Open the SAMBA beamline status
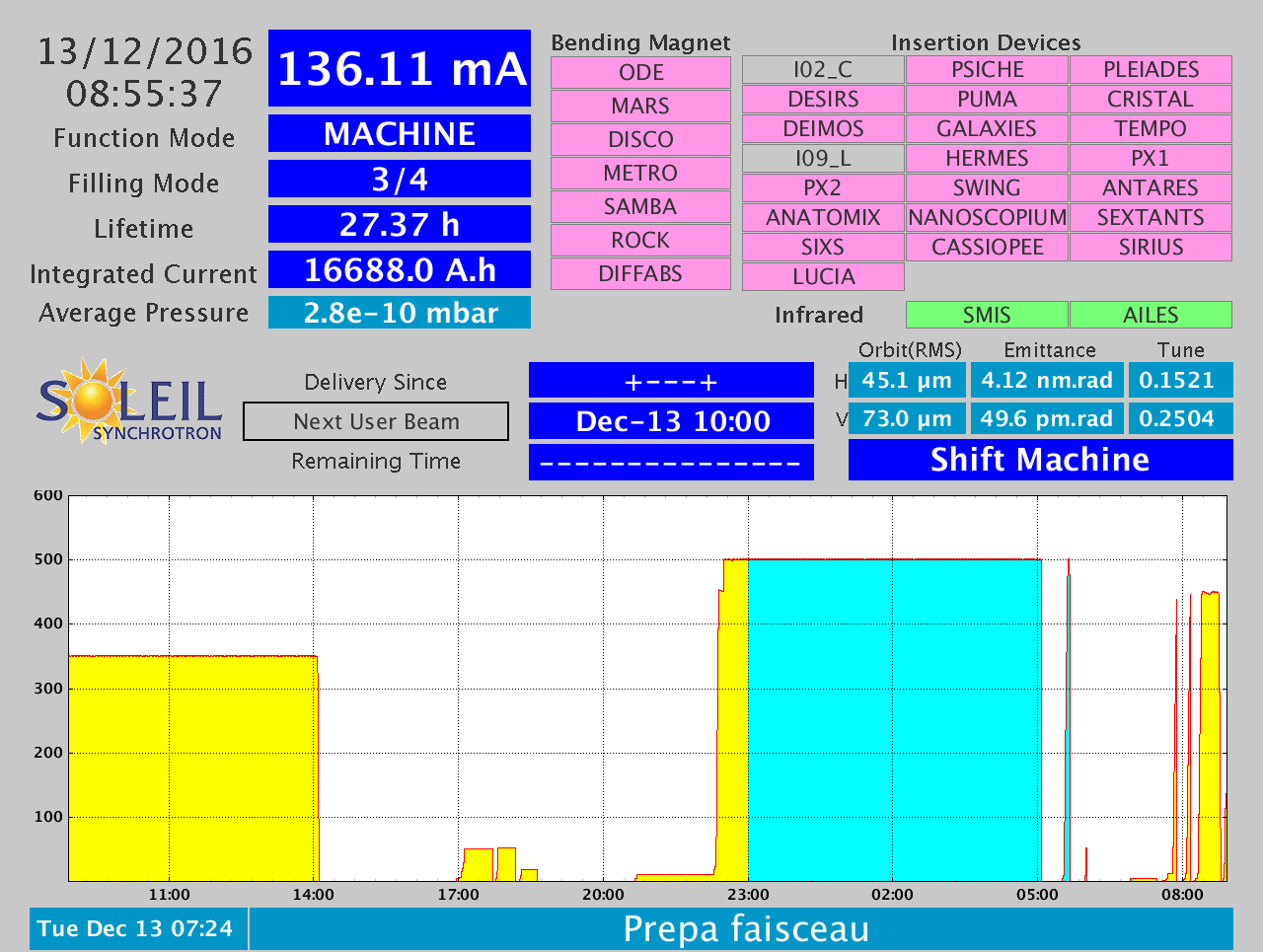The image size is (1263, 952). coord(640,206)
